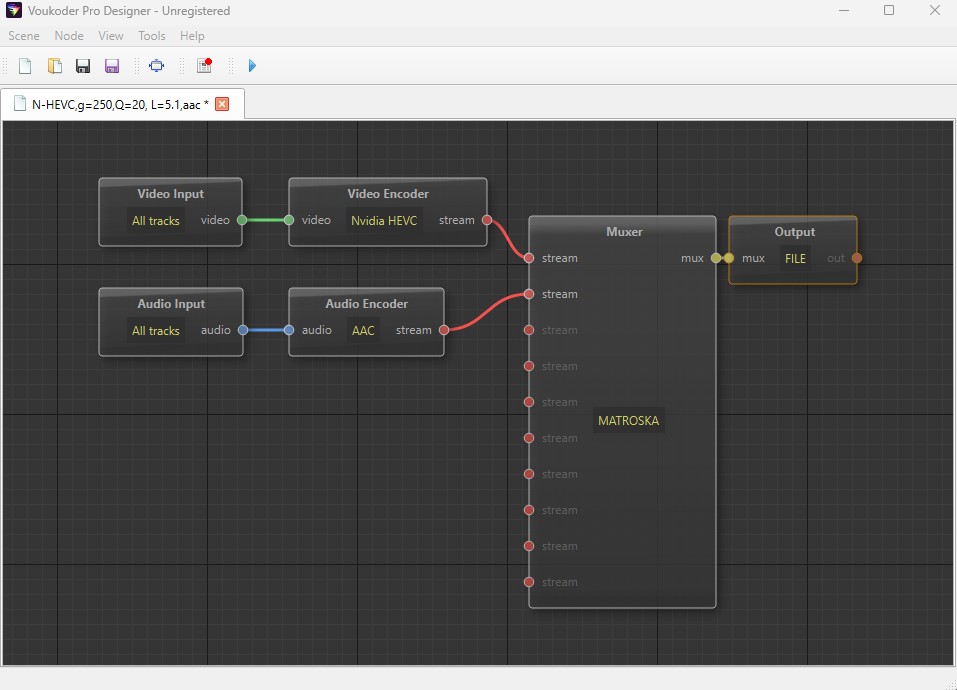Screen dimensions: 957x690
Task: Click the blue fit-to-view toolbar icon
Action: [x=156, y=66]
